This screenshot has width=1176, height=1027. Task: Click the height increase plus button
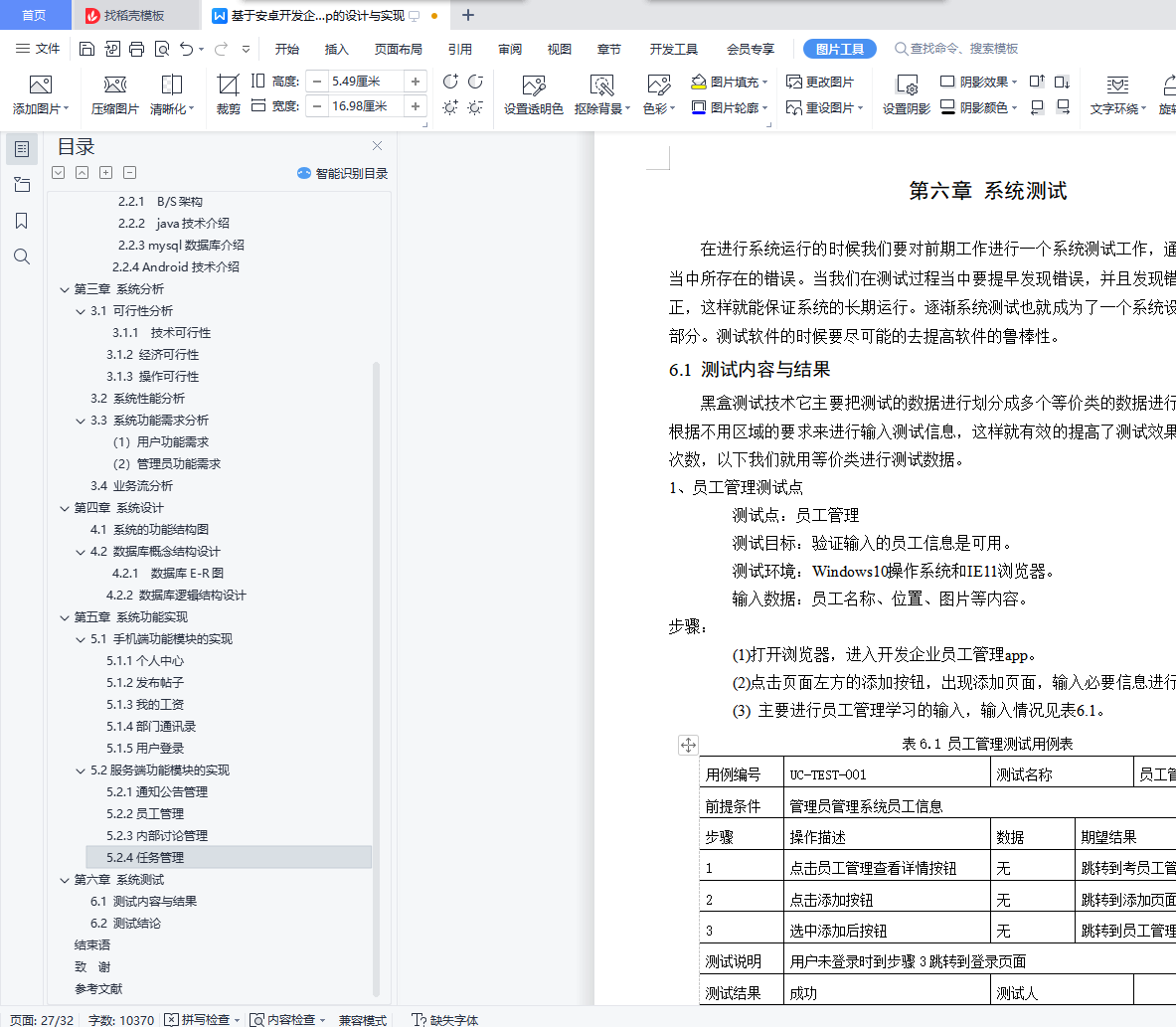click(x=416, y=81)
